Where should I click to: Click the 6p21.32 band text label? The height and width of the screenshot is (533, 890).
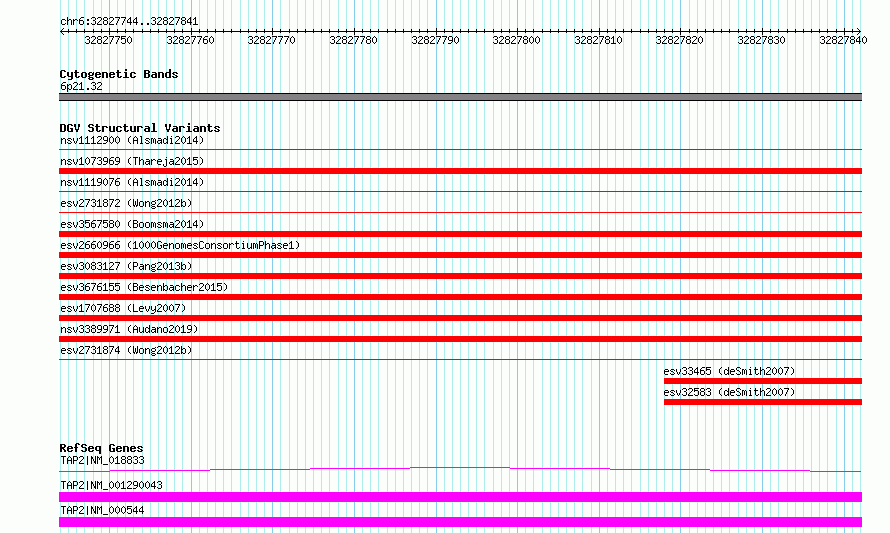pos(81,86)
